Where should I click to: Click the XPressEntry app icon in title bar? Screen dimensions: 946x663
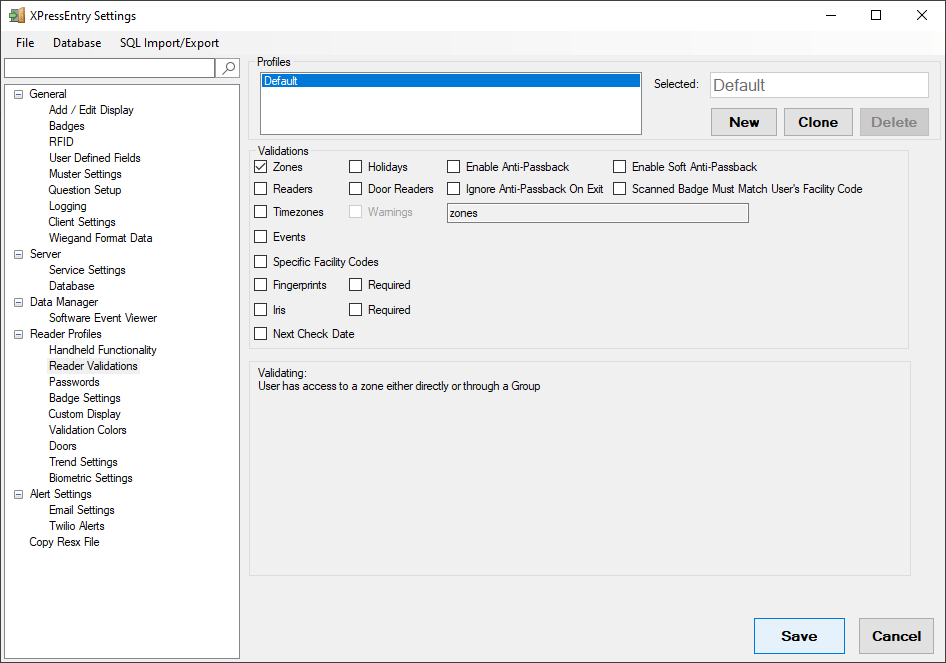pyautogui.click(x=17, y=15)
